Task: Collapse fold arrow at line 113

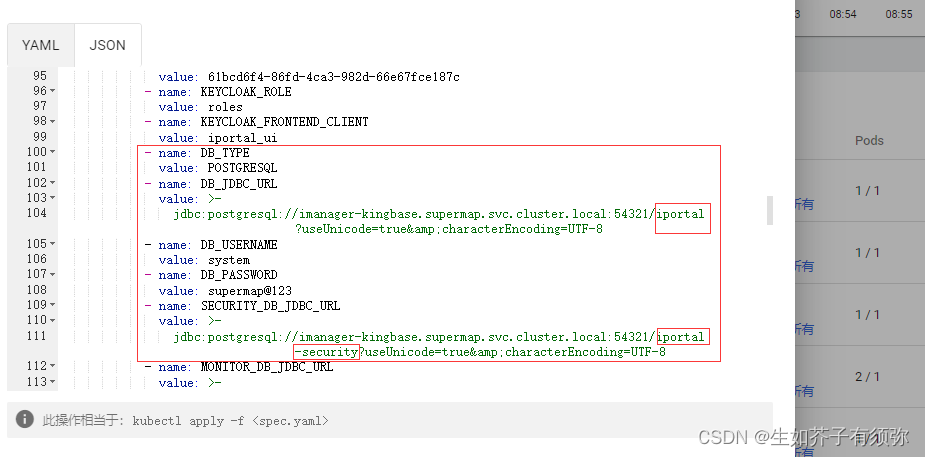Action: pyautogui.click(x=53, y=382)
